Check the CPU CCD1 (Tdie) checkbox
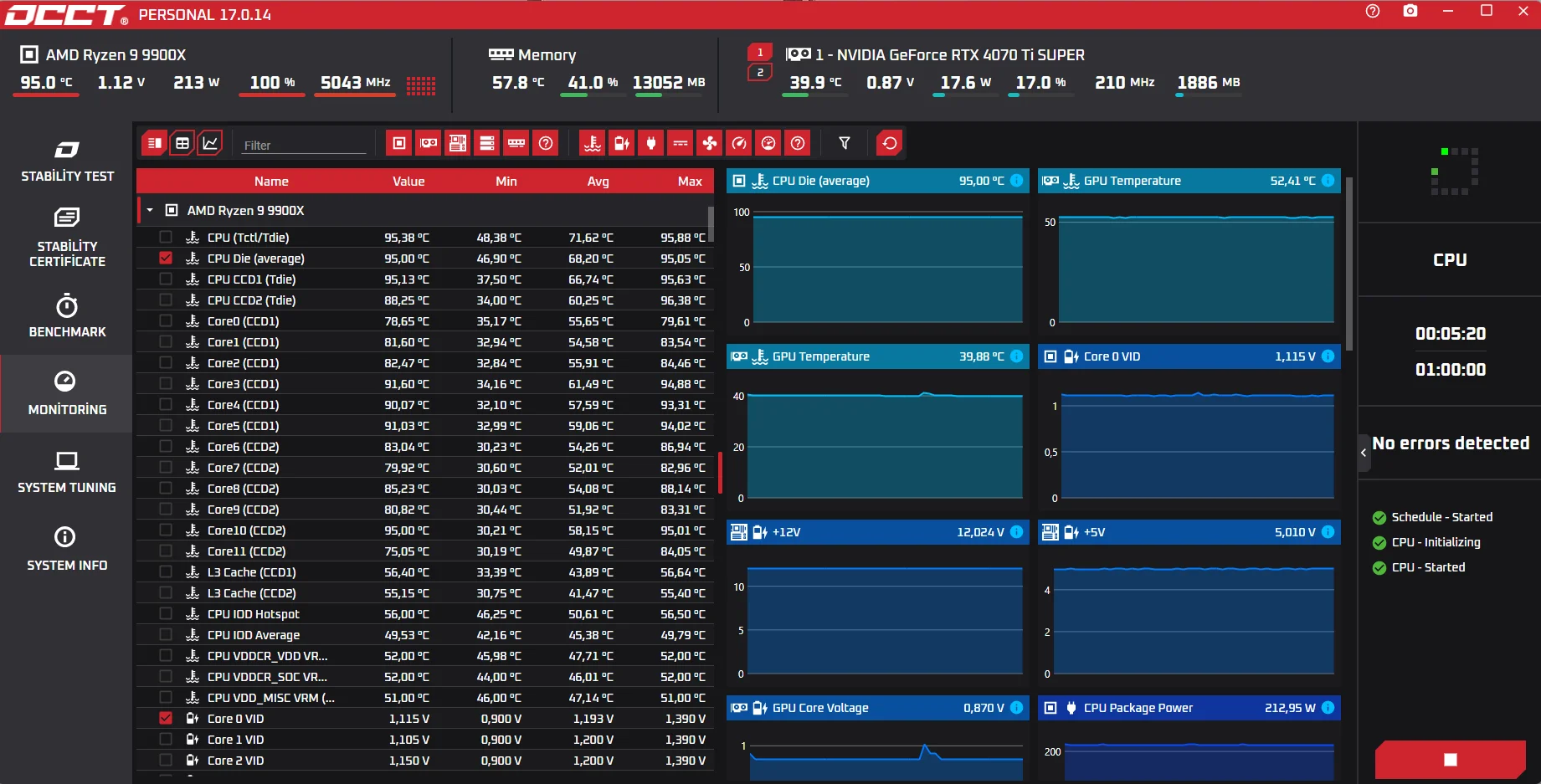Image resolution: width=1541 pixels, height=784 pixels. pos(166,279)
